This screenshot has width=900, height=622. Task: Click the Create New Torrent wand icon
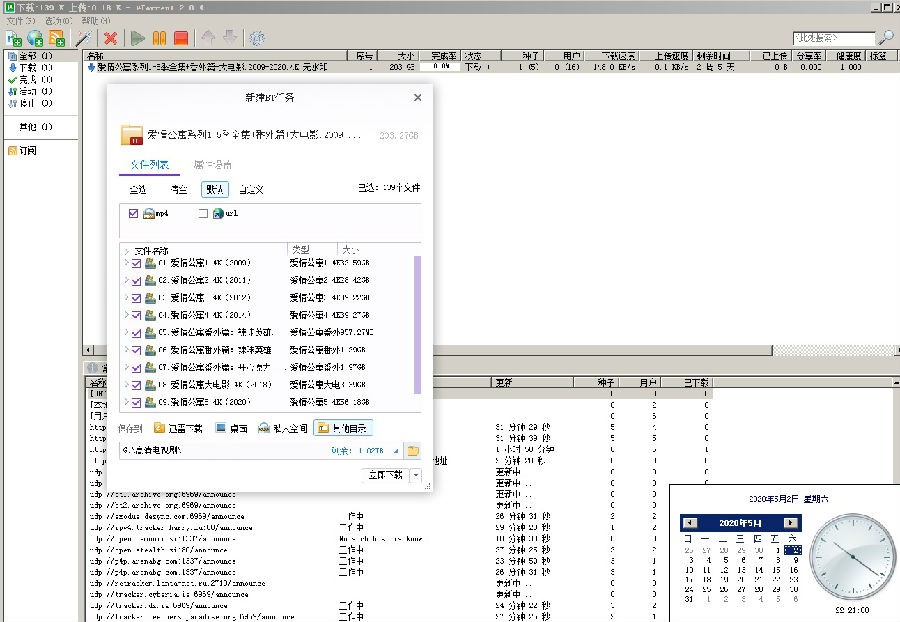point(84,38)
